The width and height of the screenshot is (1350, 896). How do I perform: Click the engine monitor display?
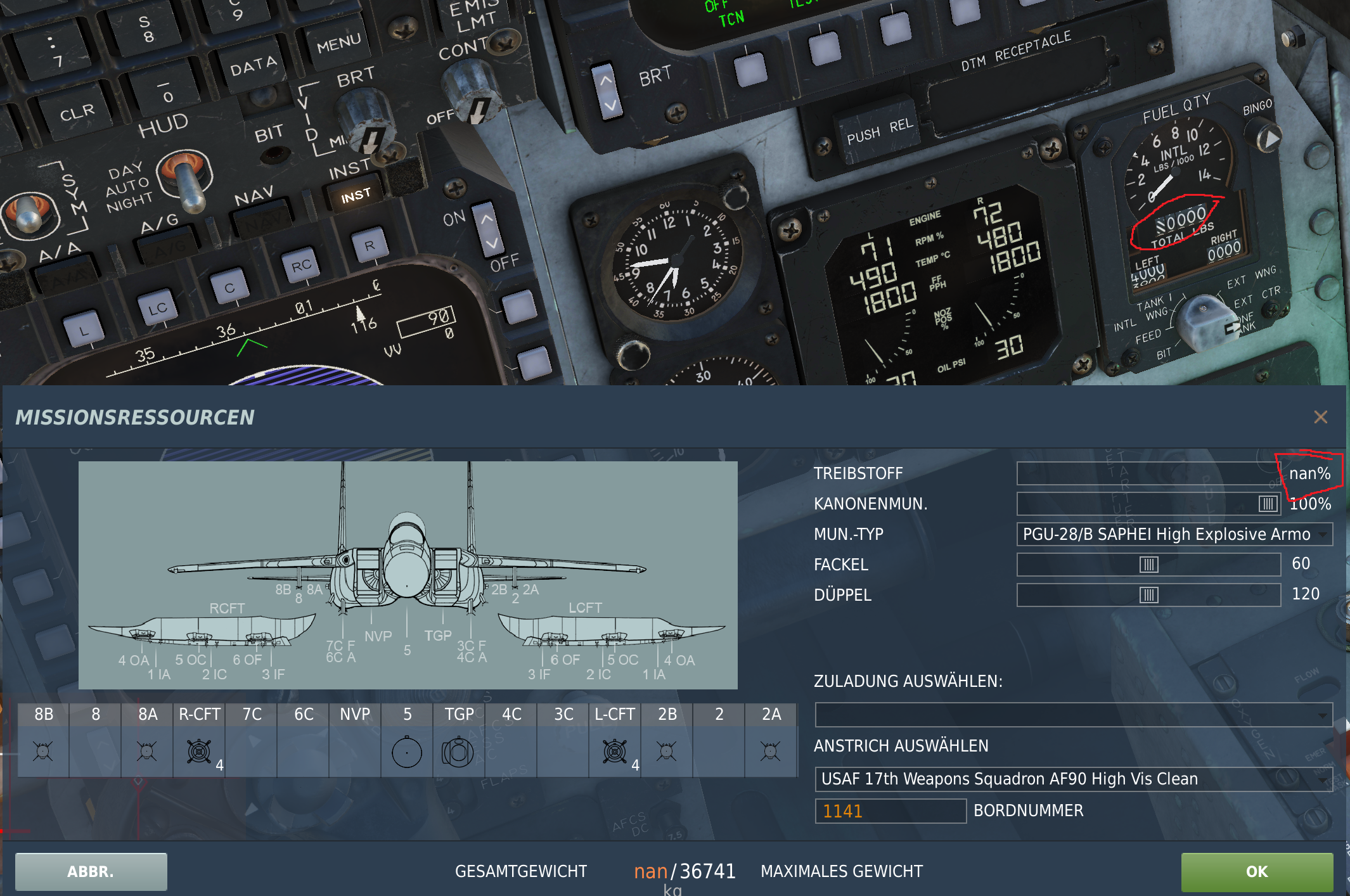[x=944, y=288]
